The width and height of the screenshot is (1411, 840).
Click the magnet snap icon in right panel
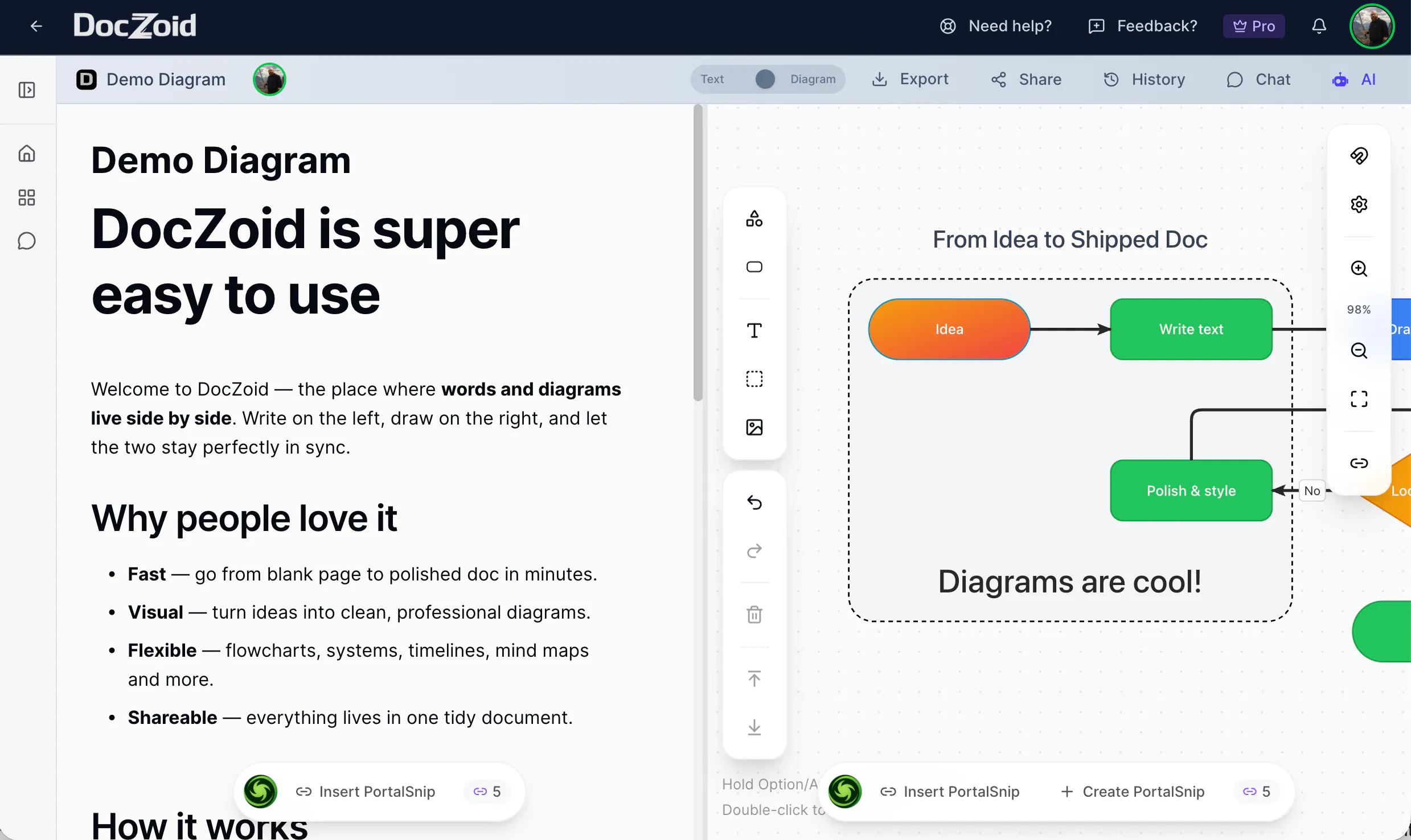[x=1359, y=156]
